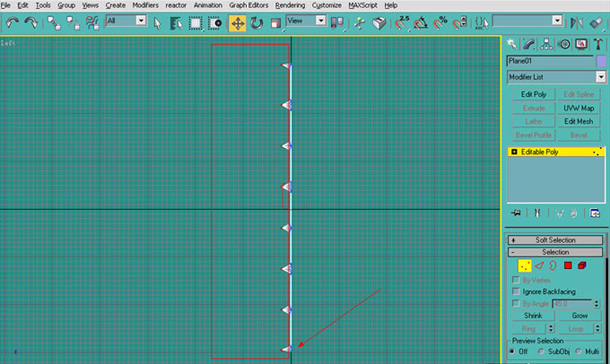Select the Multi preview selection radio

tap(578, 351)
